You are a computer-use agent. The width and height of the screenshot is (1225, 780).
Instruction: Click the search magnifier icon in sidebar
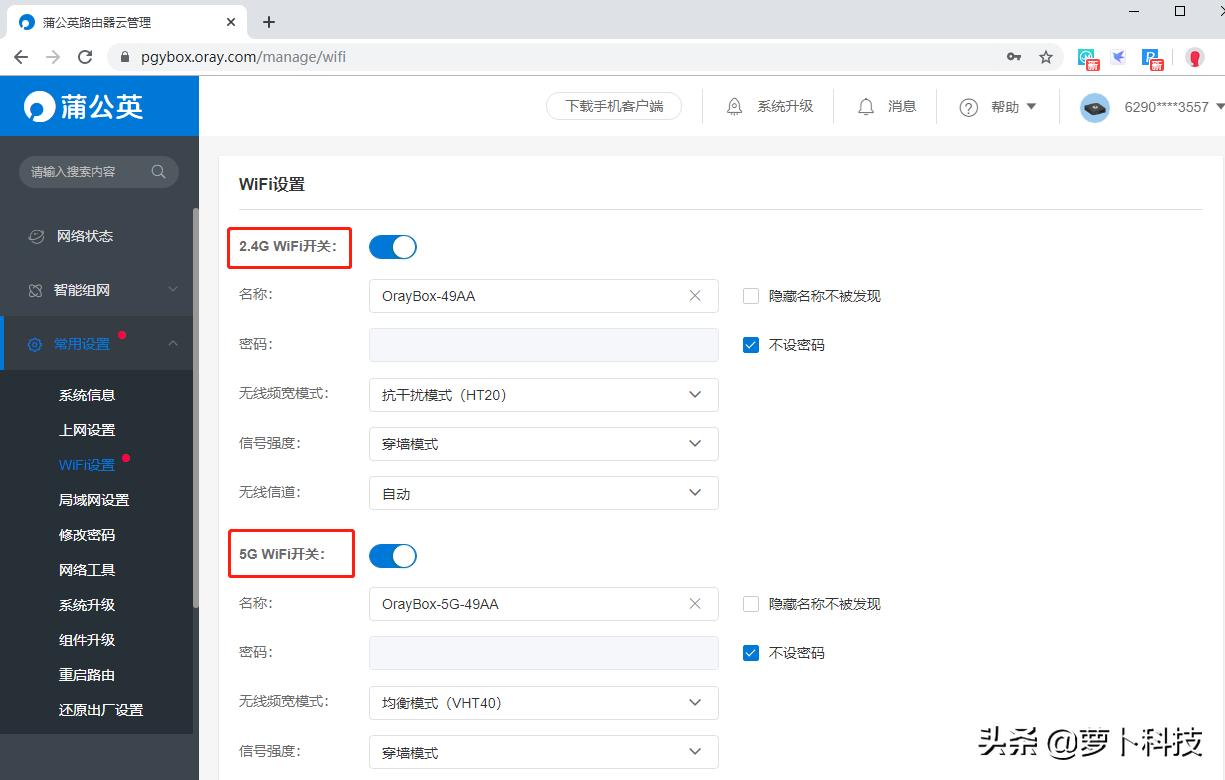[x=158, y=171]
